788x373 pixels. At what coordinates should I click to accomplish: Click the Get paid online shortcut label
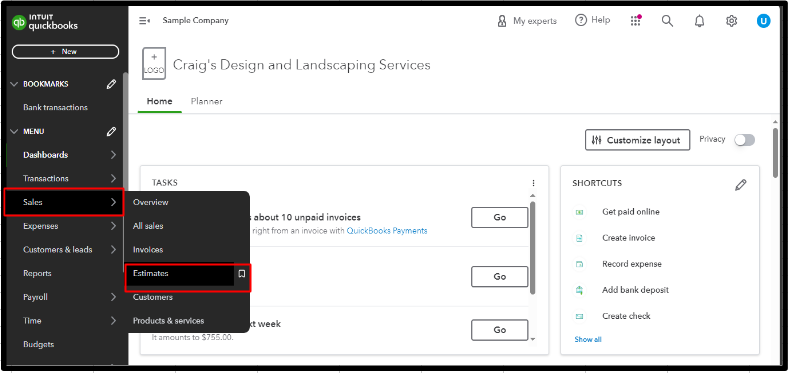coord(631,212)
